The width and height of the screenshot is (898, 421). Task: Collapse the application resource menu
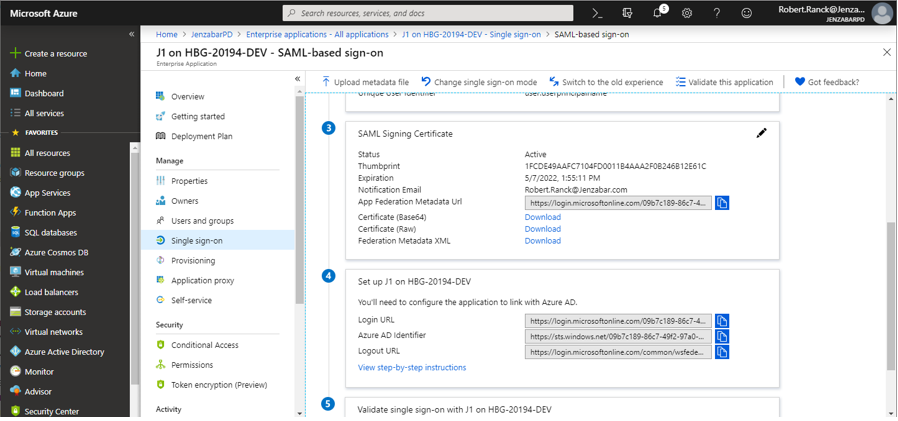(297, 79)
